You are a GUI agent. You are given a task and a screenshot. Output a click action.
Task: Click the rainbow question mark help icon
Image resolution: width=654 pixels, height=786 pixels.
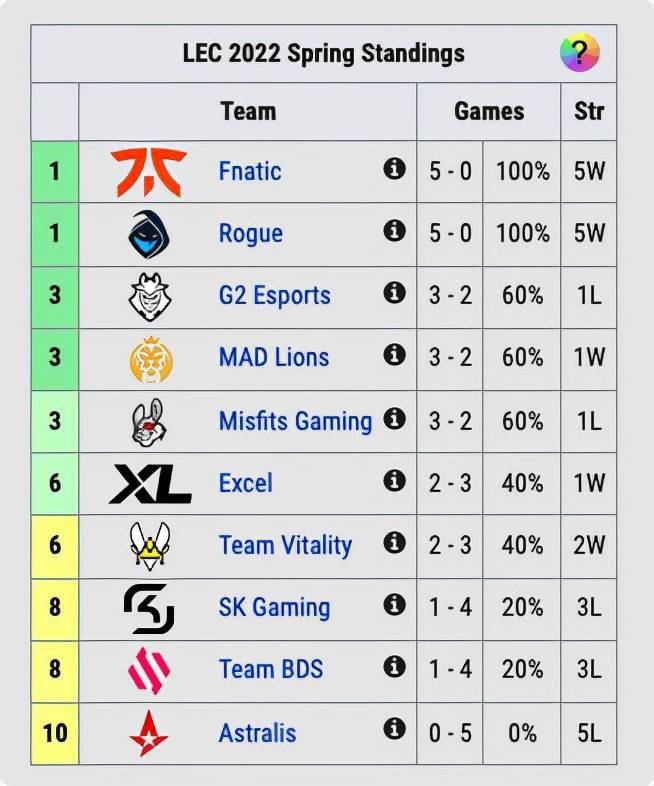pos(579,52)
